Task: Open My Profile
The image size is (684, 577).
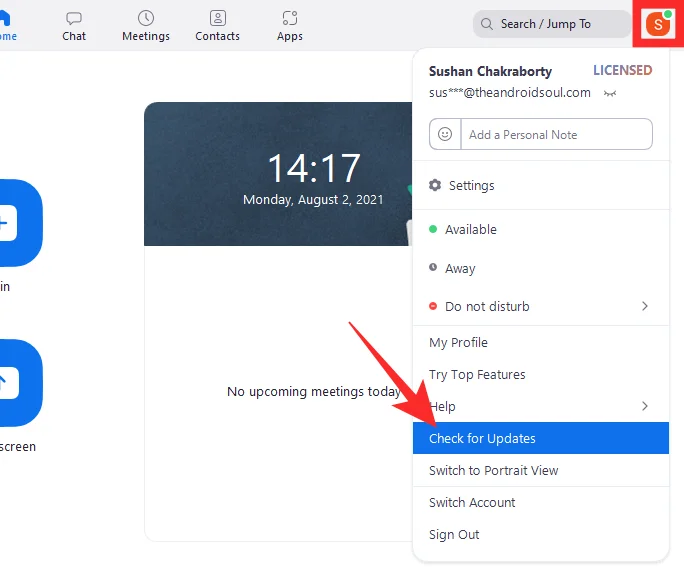Action: [458, 342]
